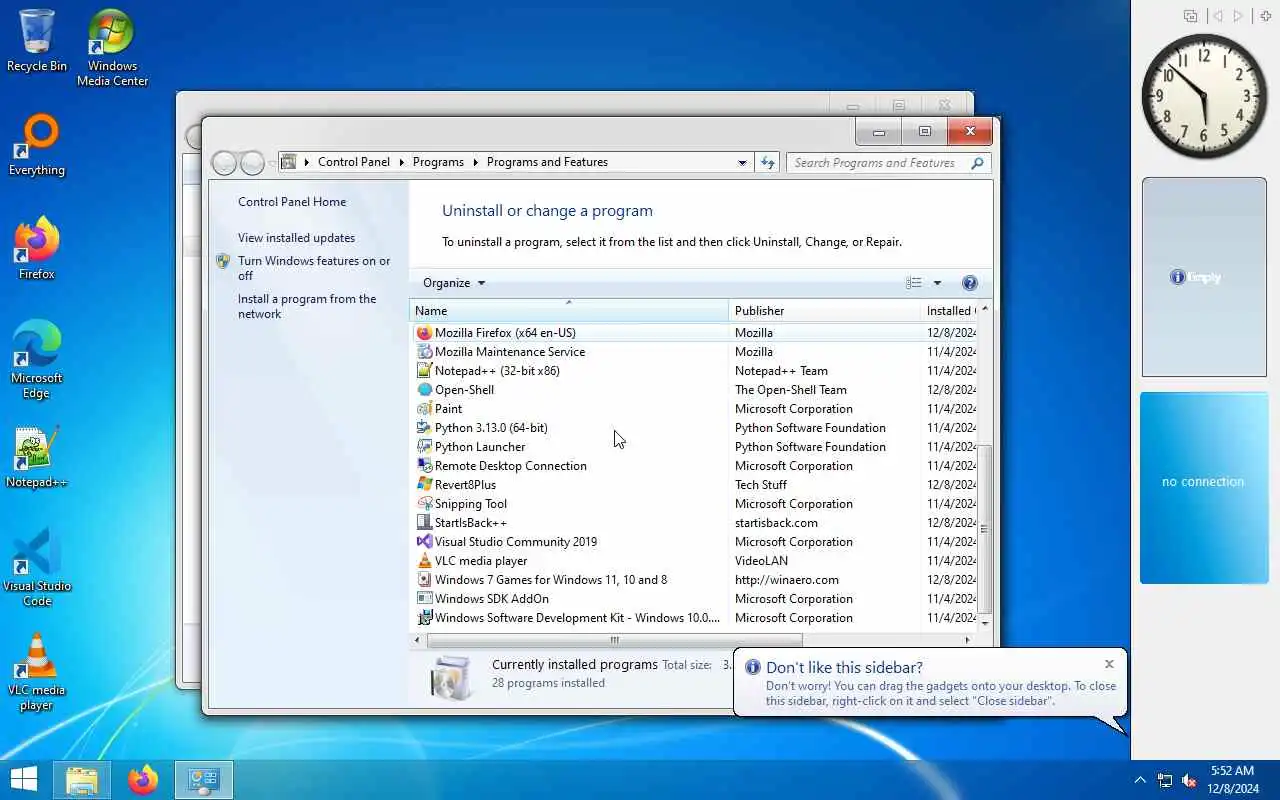1280x800 pixels.
Task: Click the Control Panel breadcrumb
Action: click(x=354, y=162)
